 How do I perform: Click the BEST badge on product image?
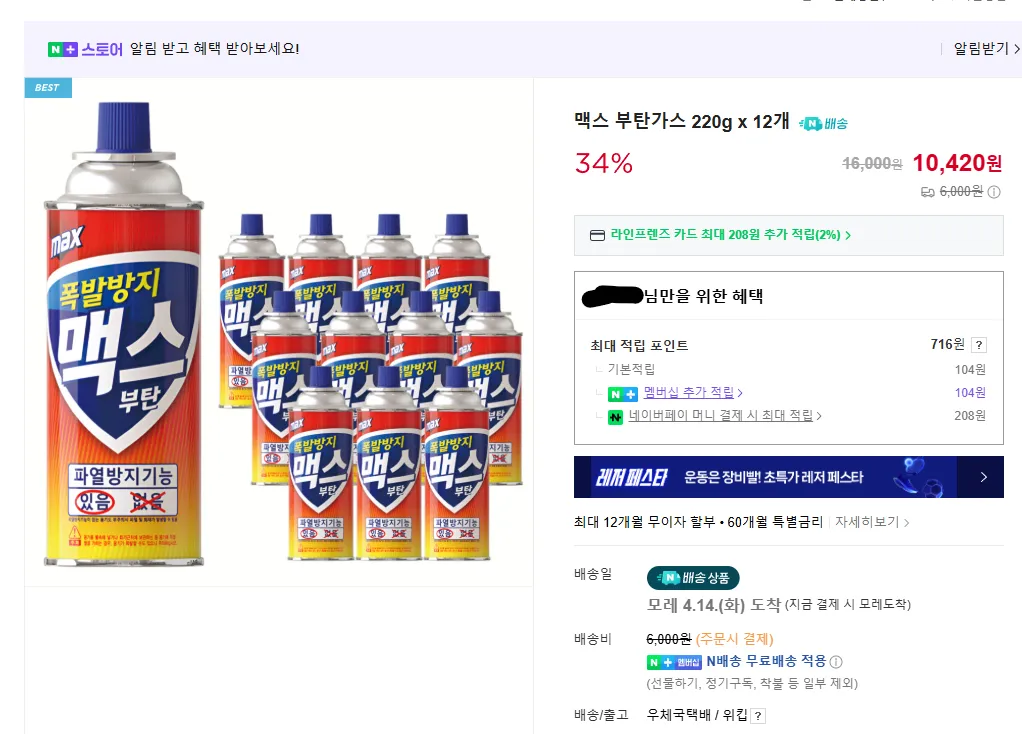pos(47,88)
